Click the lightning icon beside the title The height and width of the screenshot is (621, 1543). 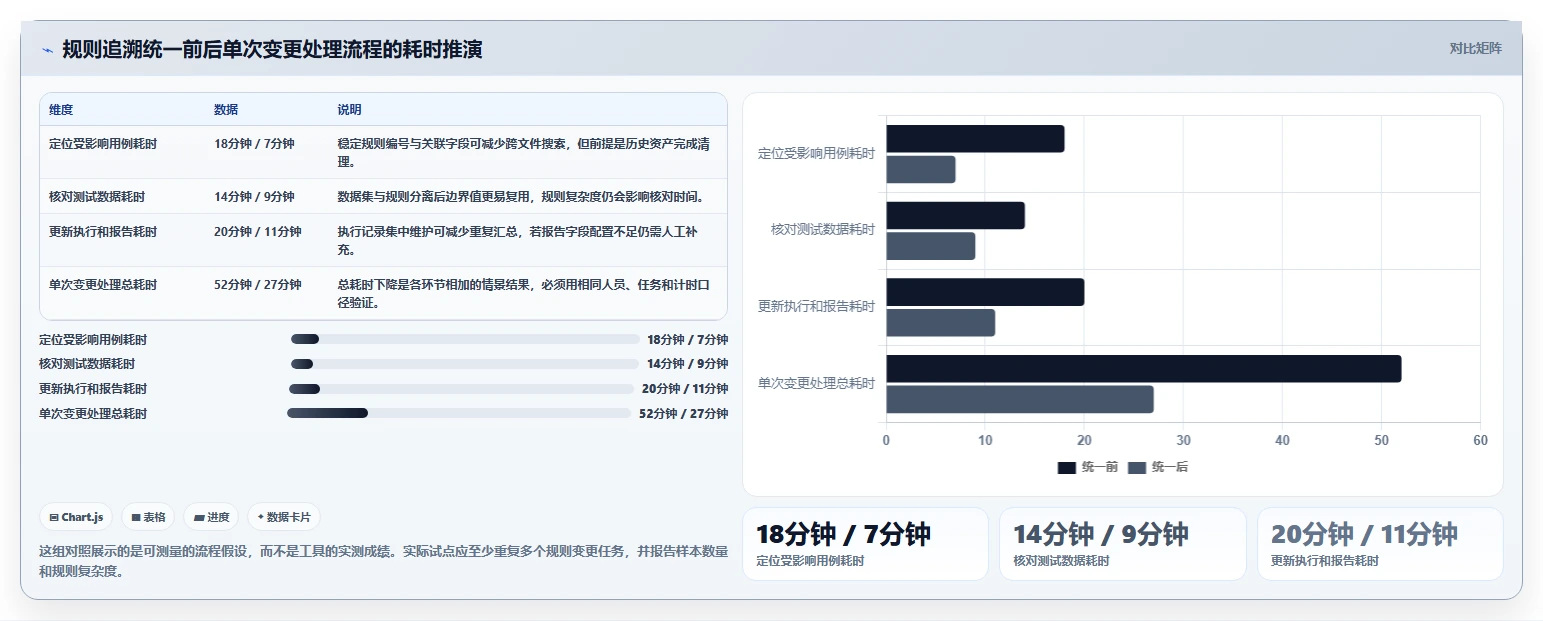click(x=47, y=50)
